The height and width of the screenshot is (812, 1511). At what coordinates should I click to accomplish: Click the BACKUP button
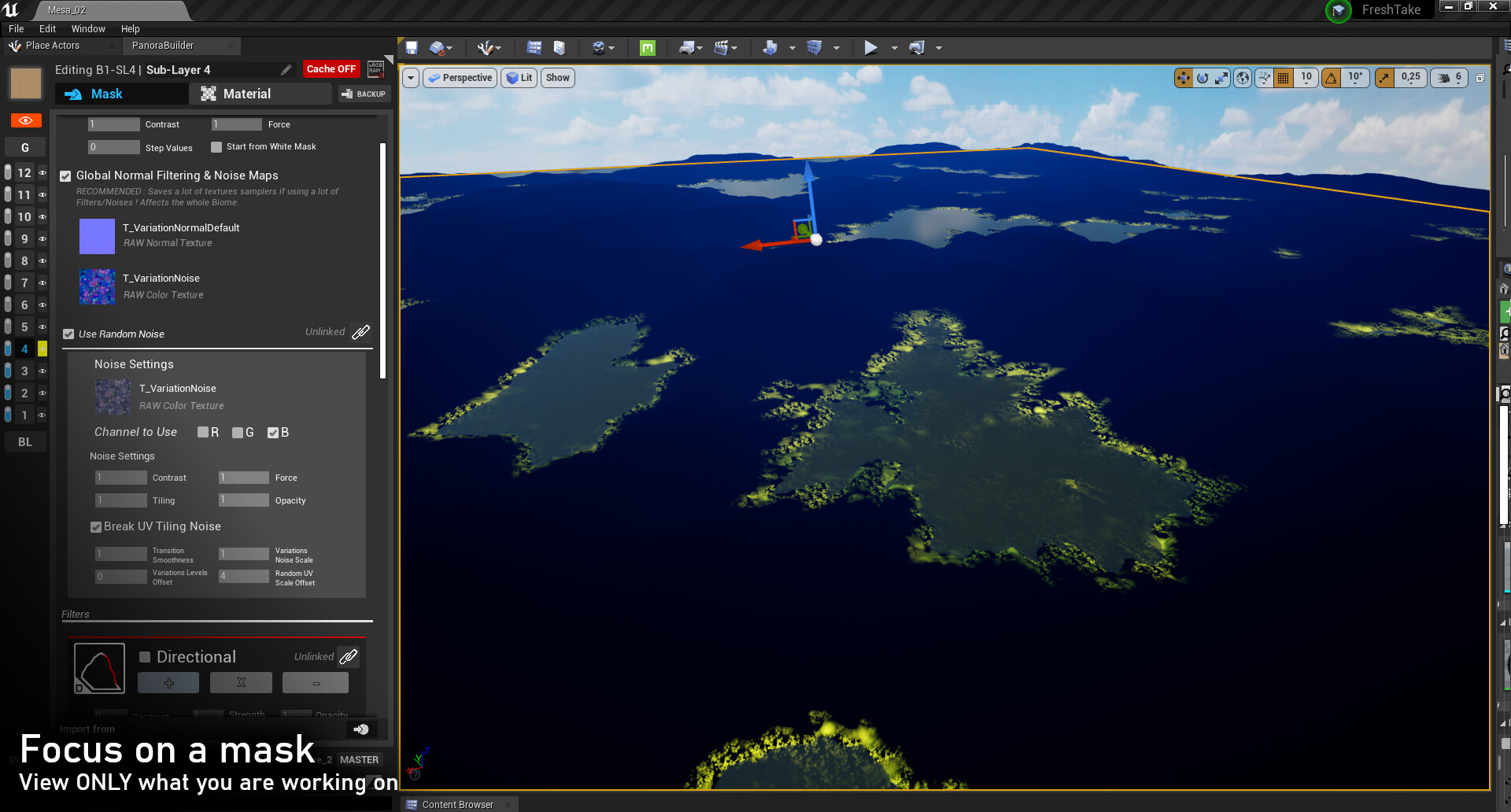pyautogui.click(x=364, y=94)
